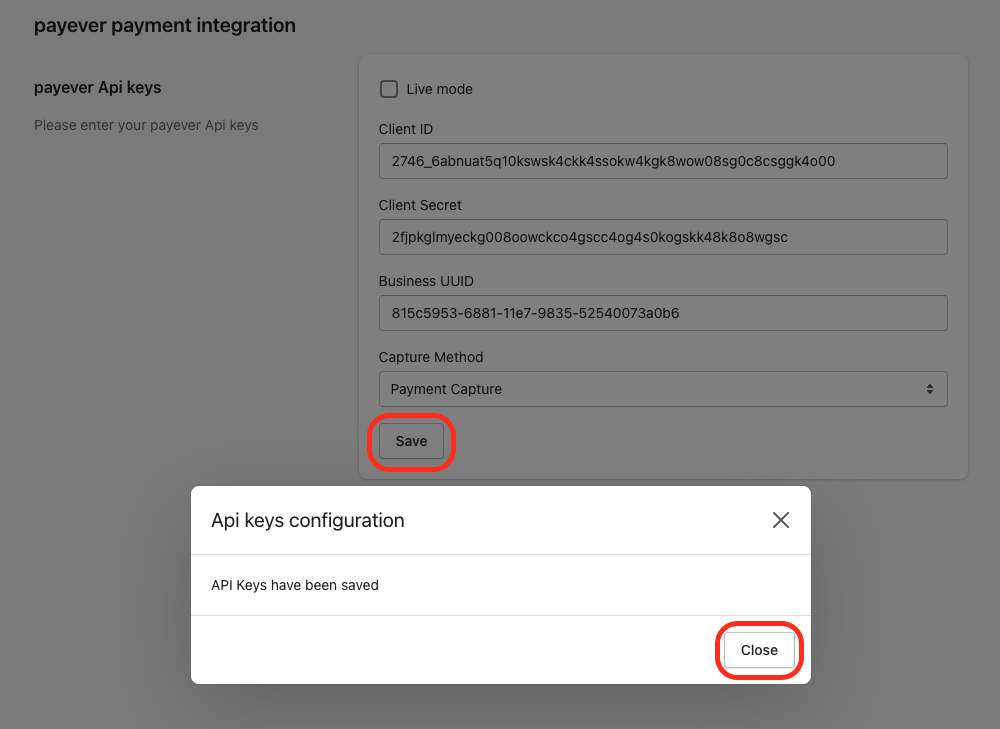The image size is (1000, 729).
Task: Open the Capture Method dropdown
Action: coord(663,389)
